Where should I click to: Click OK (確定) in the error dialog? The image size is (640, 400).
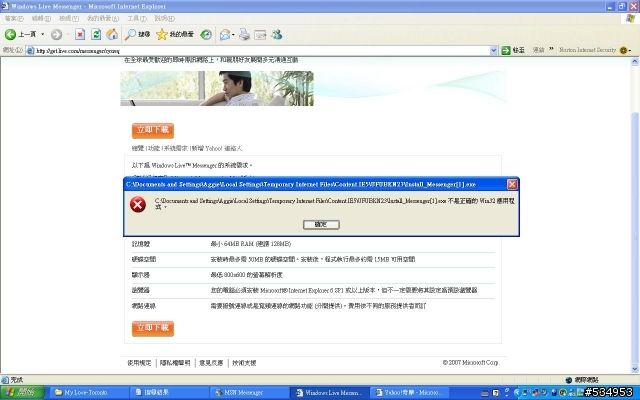(x=321, y=224)
